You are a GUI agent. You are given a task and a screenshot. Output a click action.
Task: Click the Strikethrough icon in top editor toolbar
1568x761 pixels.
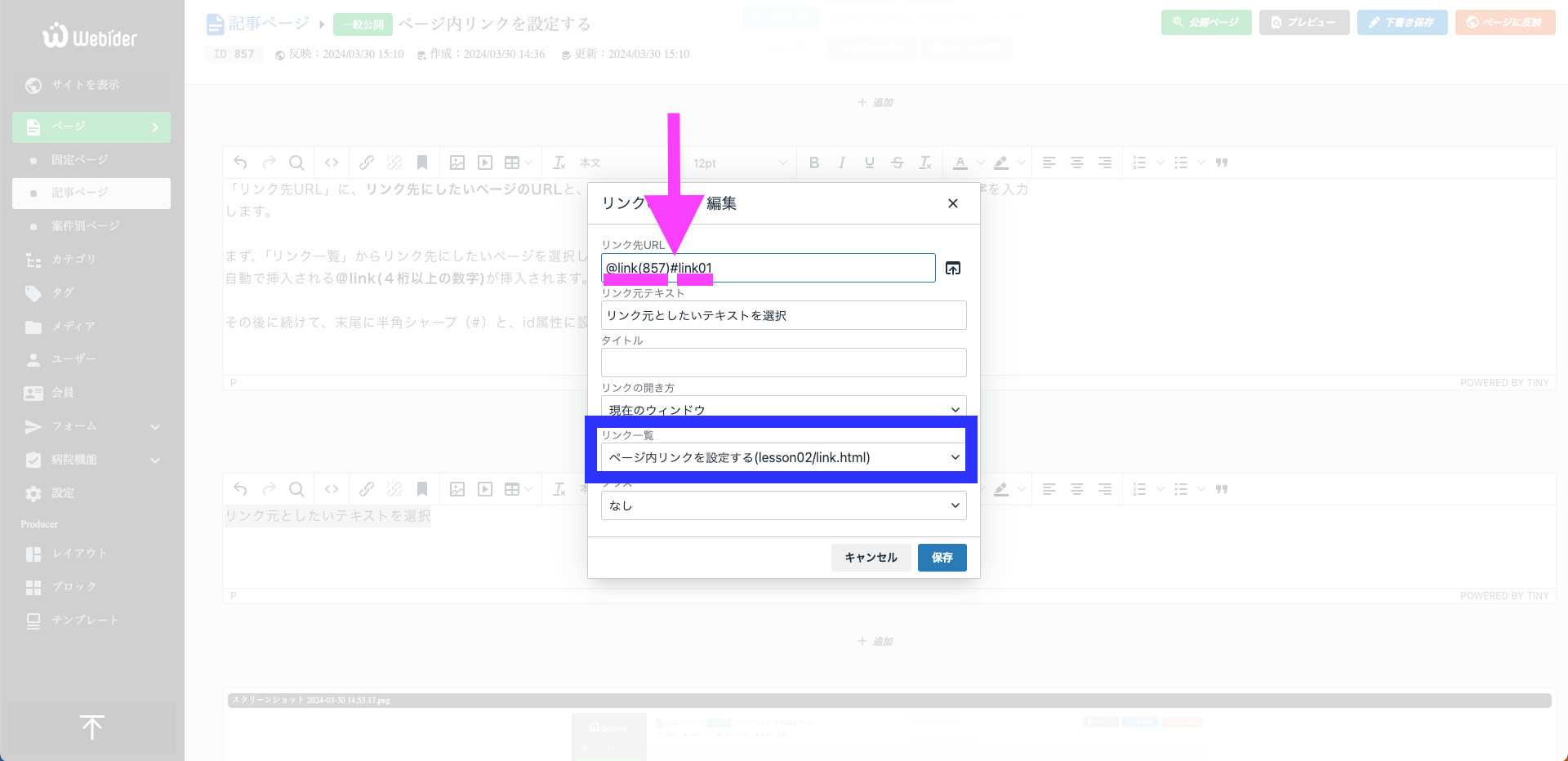[x=898, y=162]
